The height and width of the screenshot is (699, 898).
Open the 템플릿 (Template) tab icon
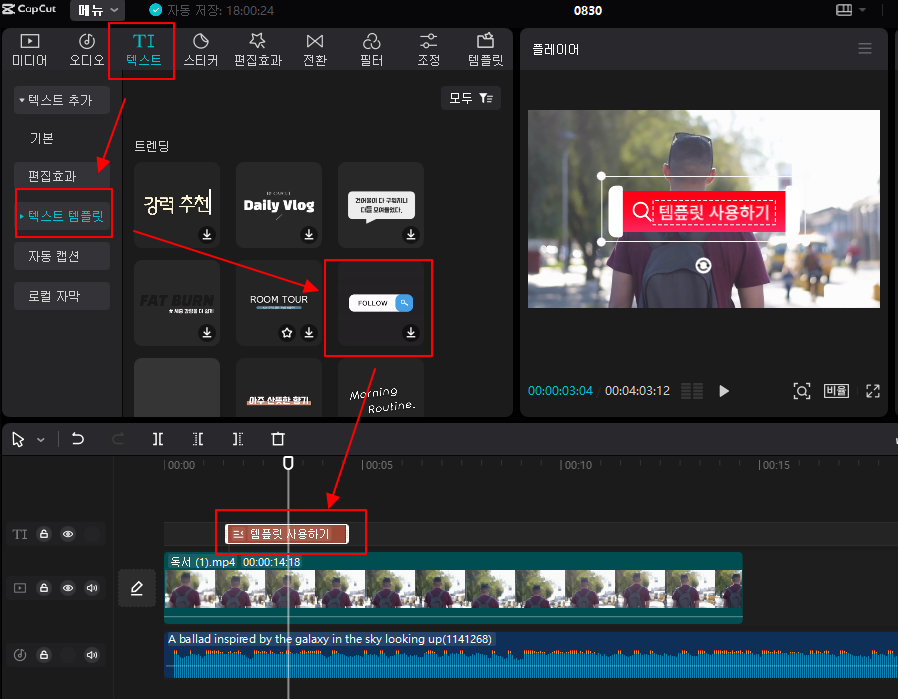485,41
